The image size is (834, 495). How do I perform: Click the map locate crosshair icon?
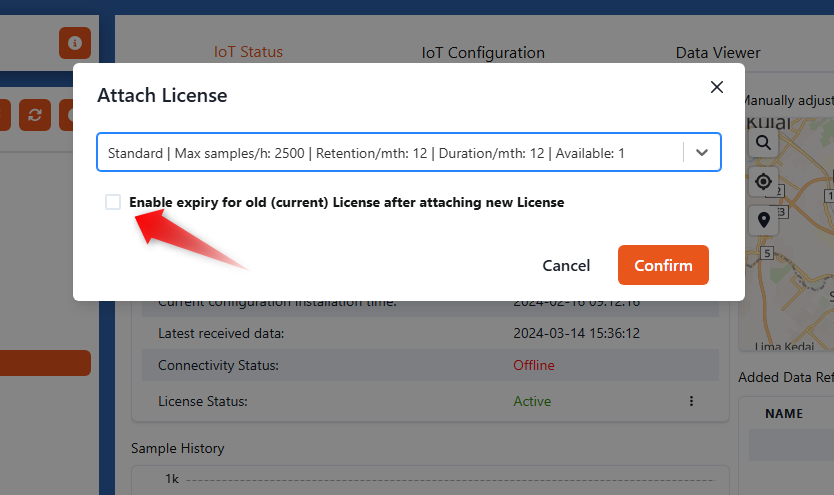763,182
